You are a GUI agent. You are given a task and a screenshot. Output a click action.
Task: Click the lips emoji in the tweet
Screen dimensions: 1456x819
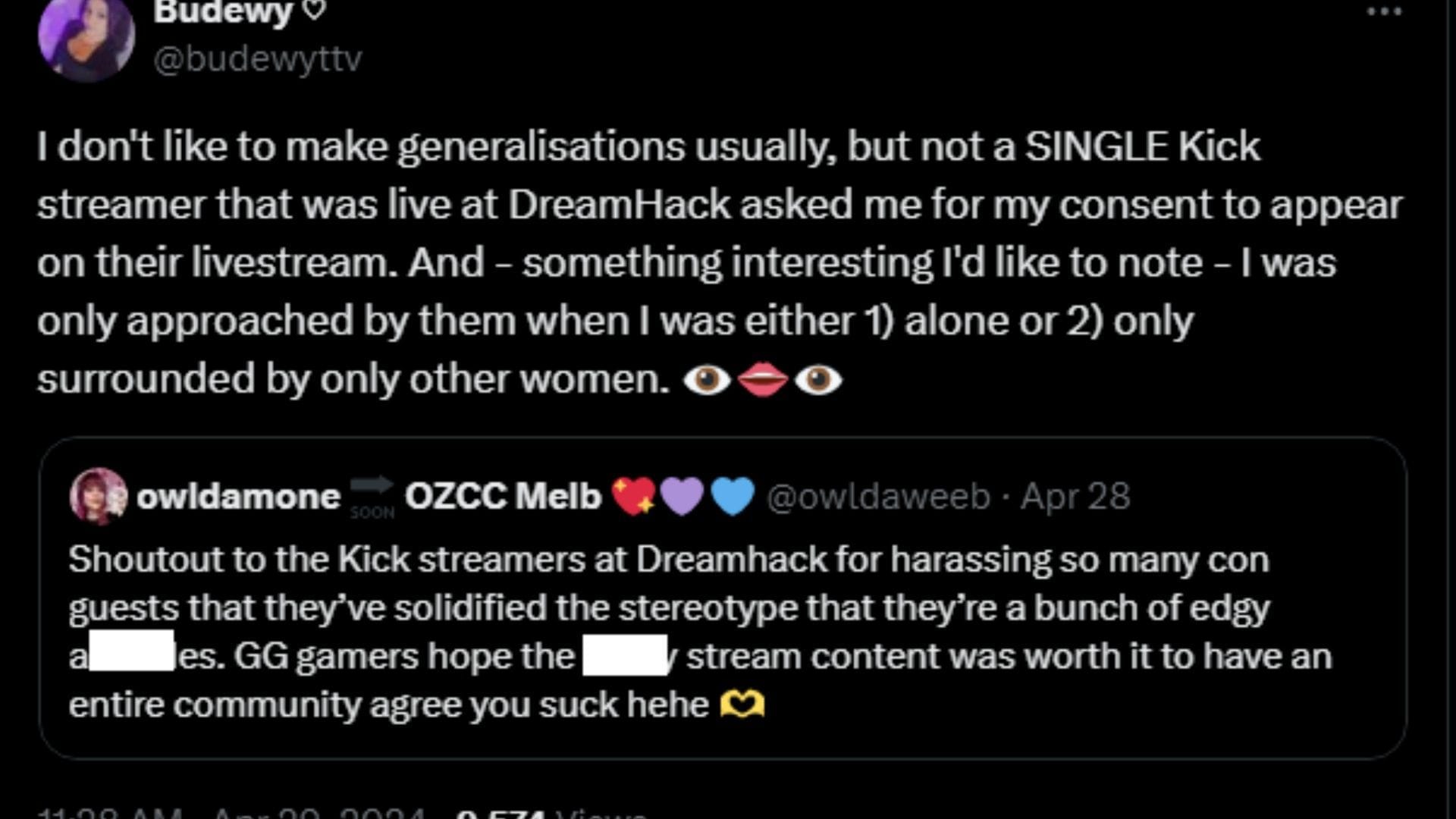tap(762, 379)
